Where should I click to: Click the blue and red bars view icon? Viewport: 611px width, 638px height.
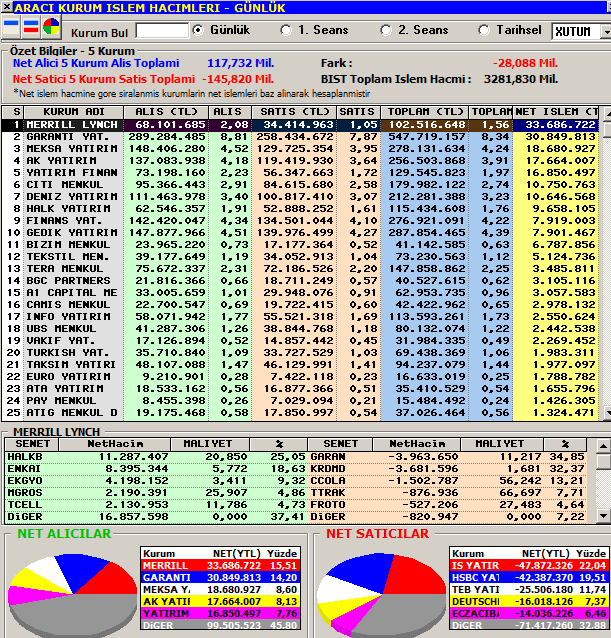(31, 27)
